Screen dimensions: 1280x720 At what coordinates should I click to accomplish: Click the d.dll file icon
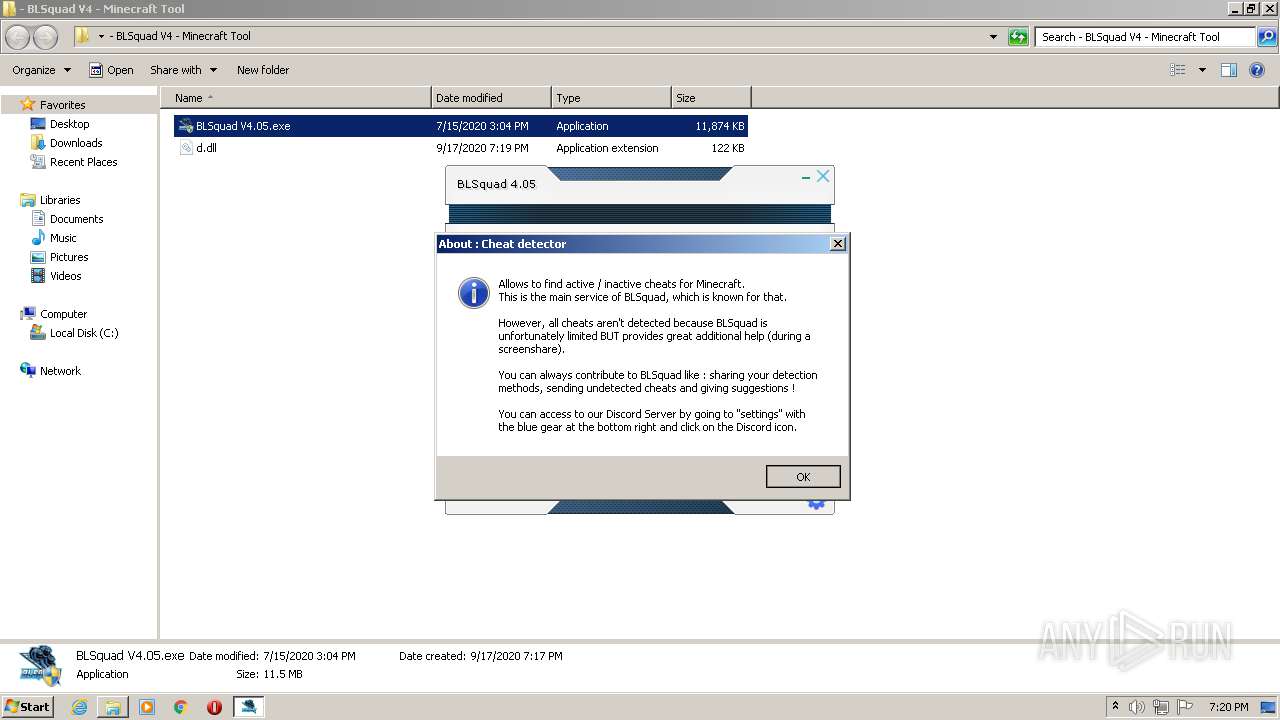186,148
